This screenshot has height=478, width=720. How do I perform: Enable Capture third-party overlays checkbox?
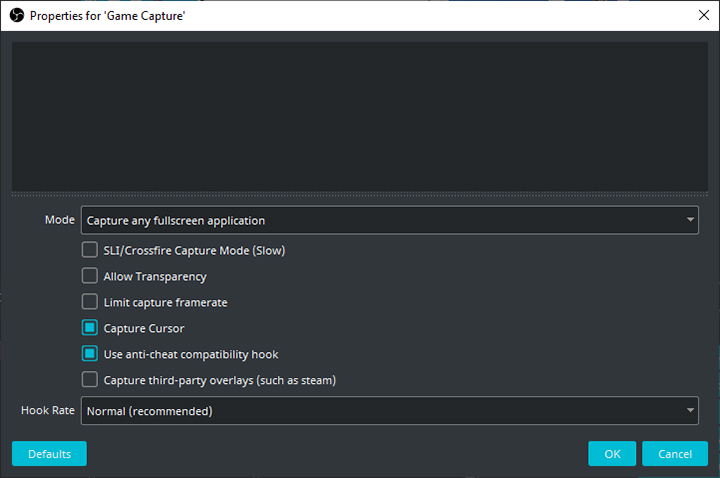coord(90,380)
